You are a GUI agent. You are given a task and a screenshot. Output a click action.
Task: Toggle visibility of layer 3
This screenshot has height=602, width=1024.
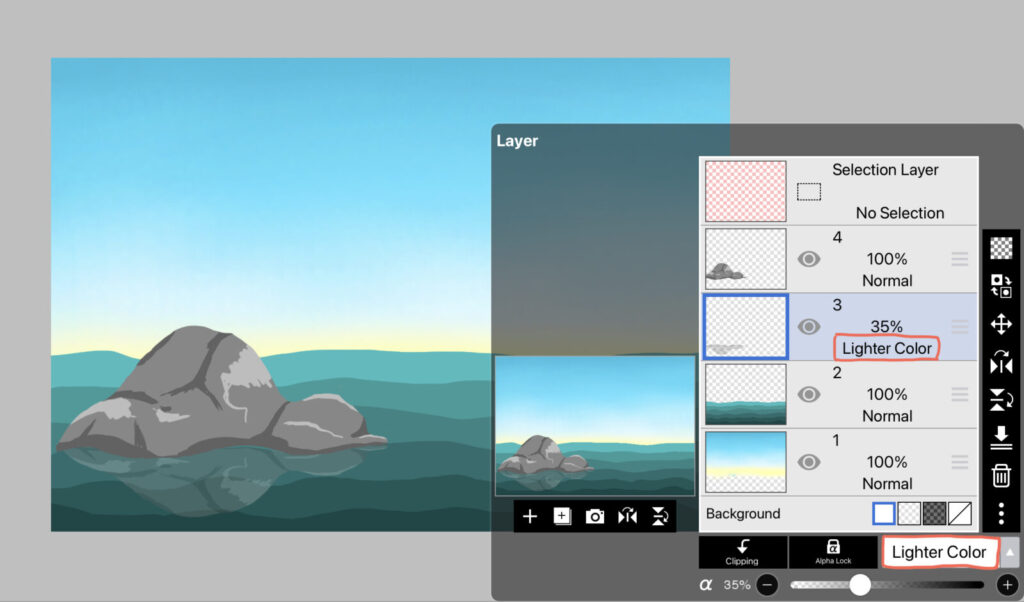809,326
